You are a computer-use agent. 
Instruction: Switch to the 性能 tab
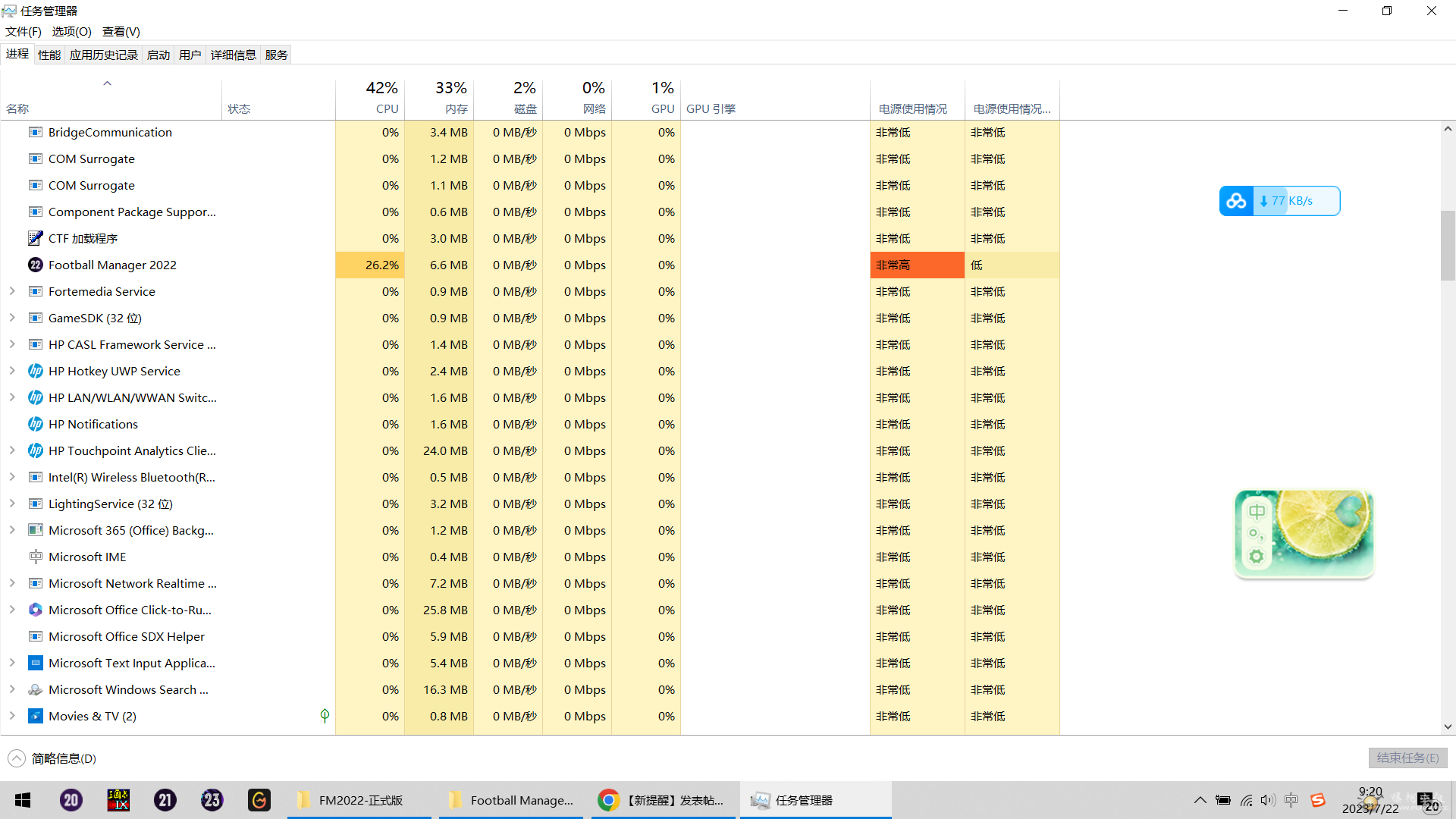(x=49, y=55)
